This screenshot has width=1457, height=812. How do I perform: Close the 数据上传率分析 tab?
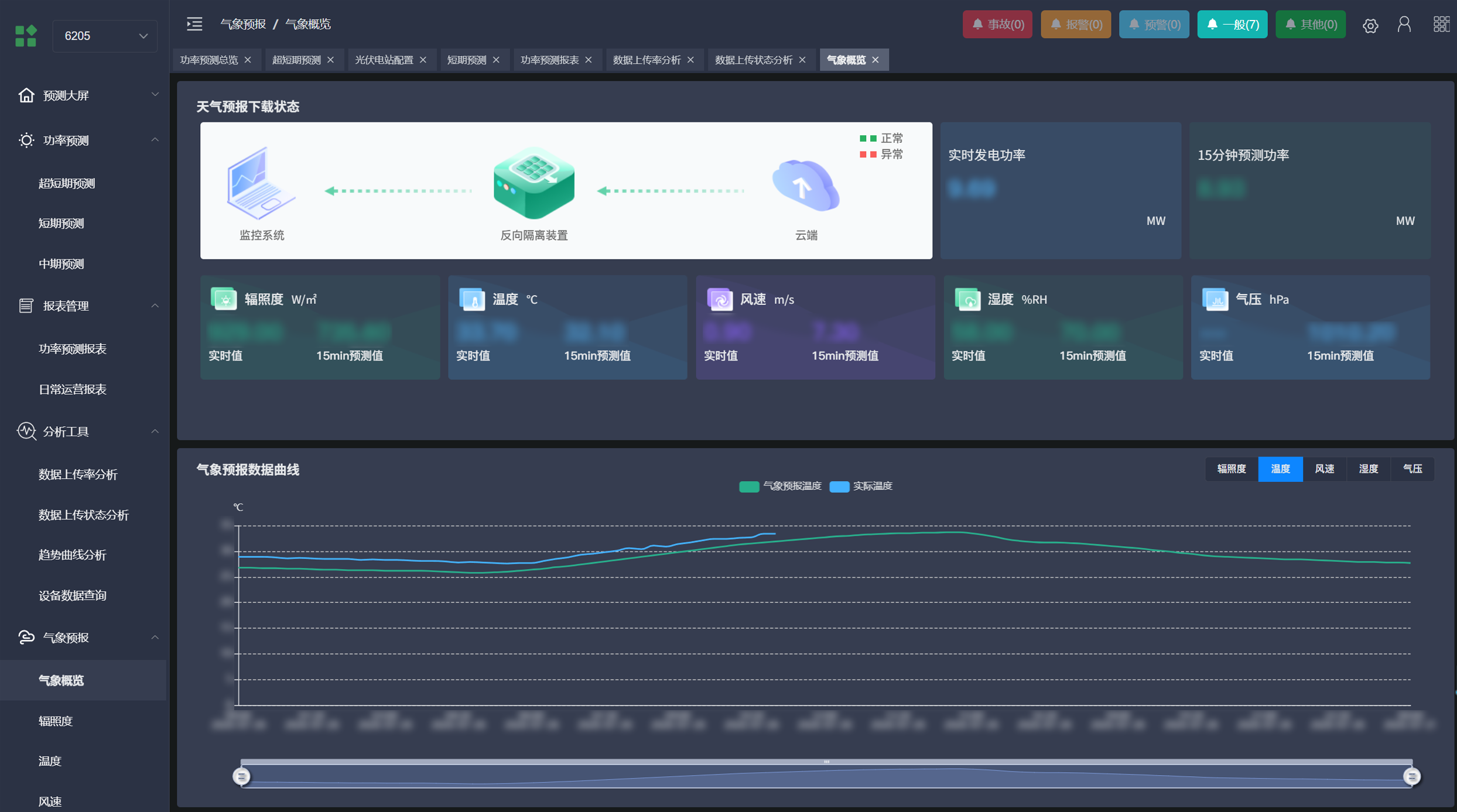pyautogui.click(x=690, y=60)
